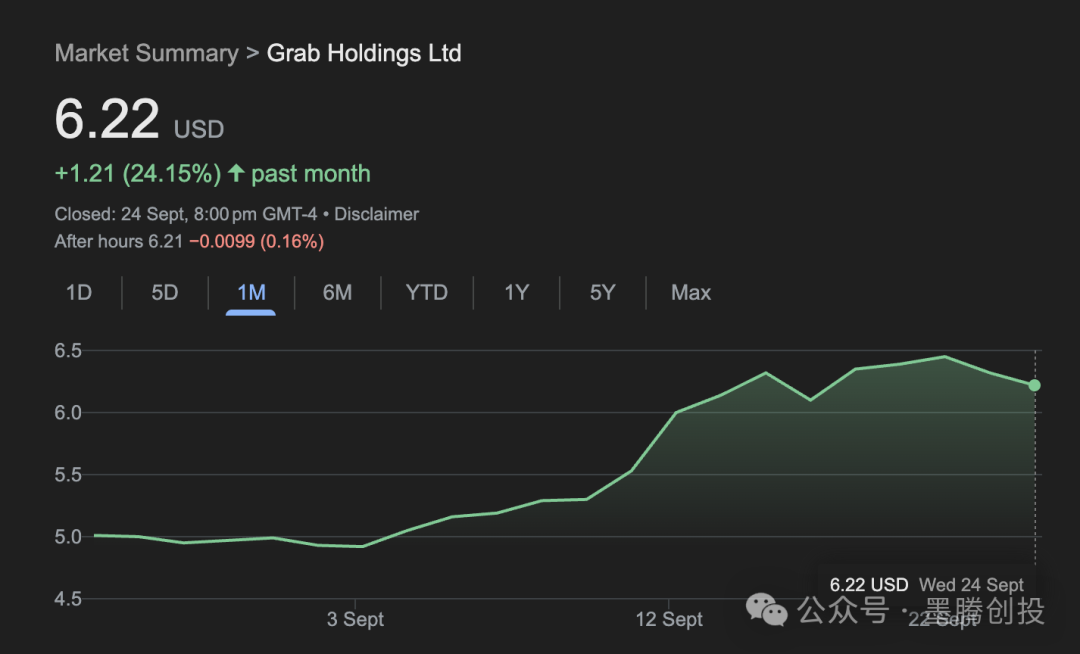Viewport: 1080px width, 654px height.
Task: Click the +1.21 (24.15%) change value
Action: [x=138, y=174]
